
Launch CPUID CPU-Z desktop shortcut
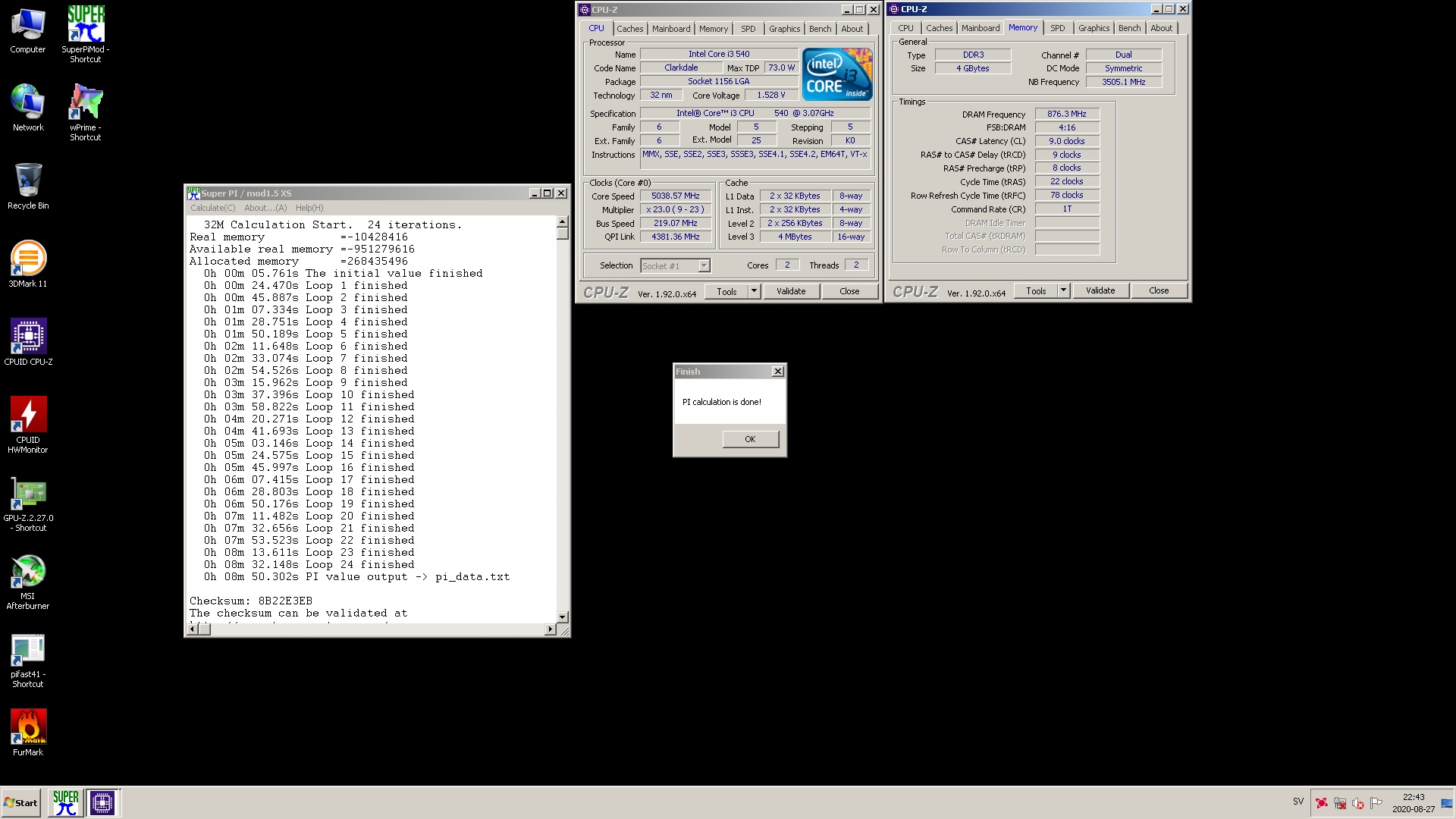pos(28,343)
